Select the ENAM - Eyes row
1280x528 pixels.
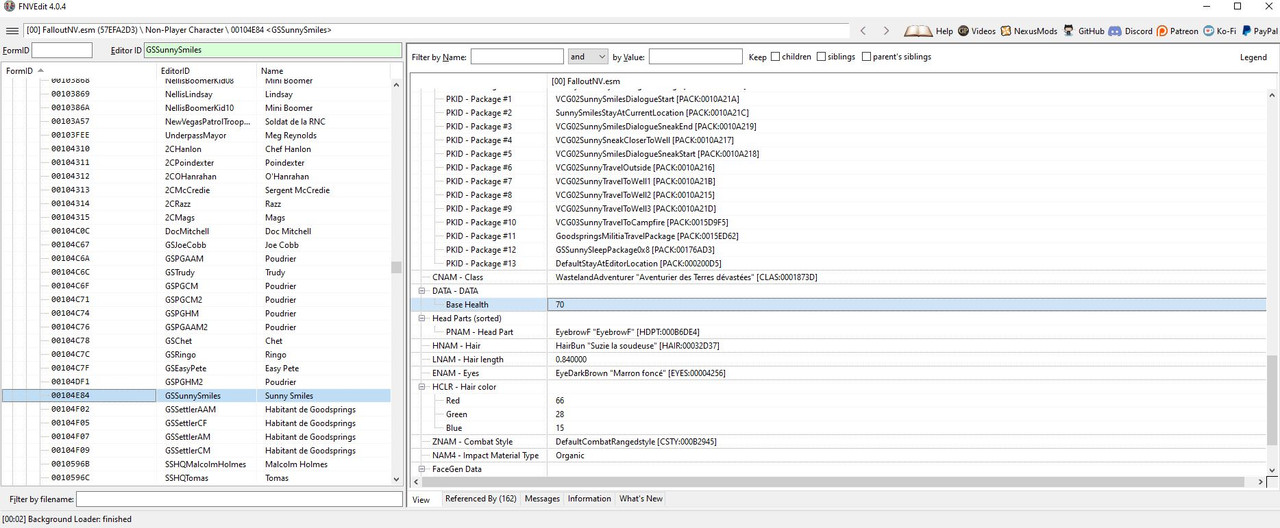tap(838, 373)
